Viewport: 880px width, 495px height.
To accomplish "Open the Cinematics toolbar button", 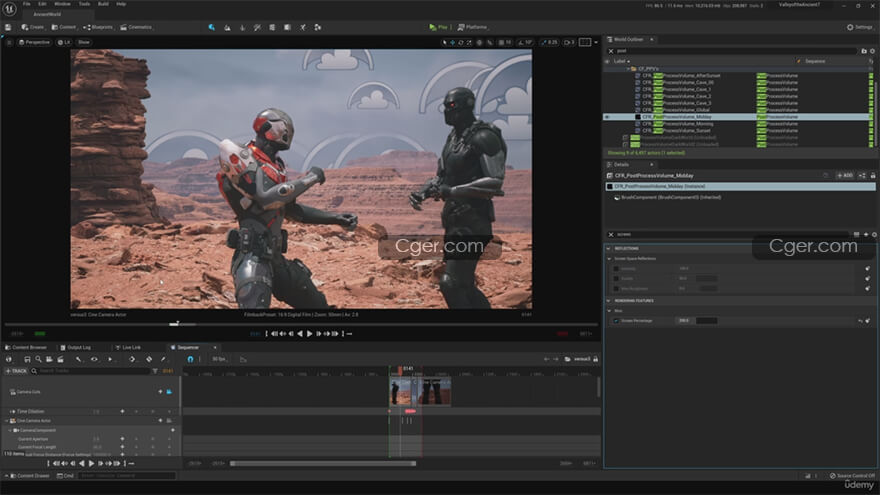I will [x=136, y=27].
